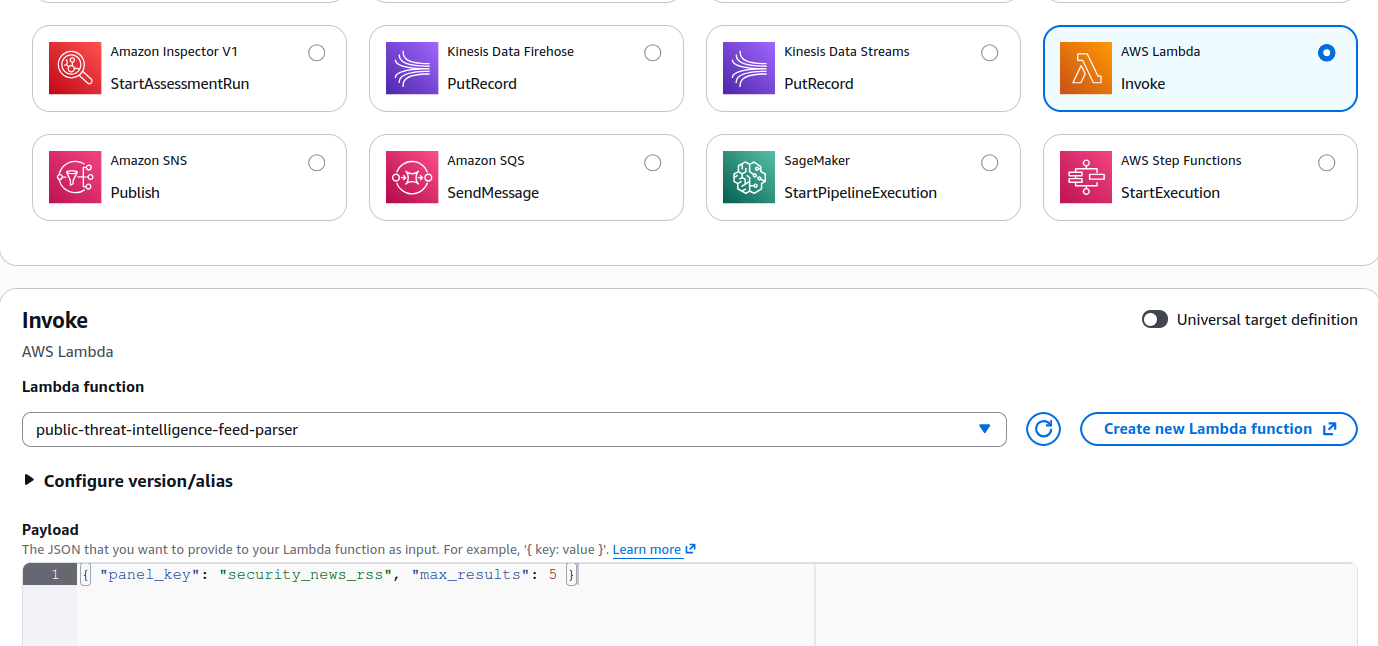The height and width of the screenshot is (646, 1378).
Task: Select Amazon SNS Publish radio button
Action: pyautogui.click(x=316, y=162)
